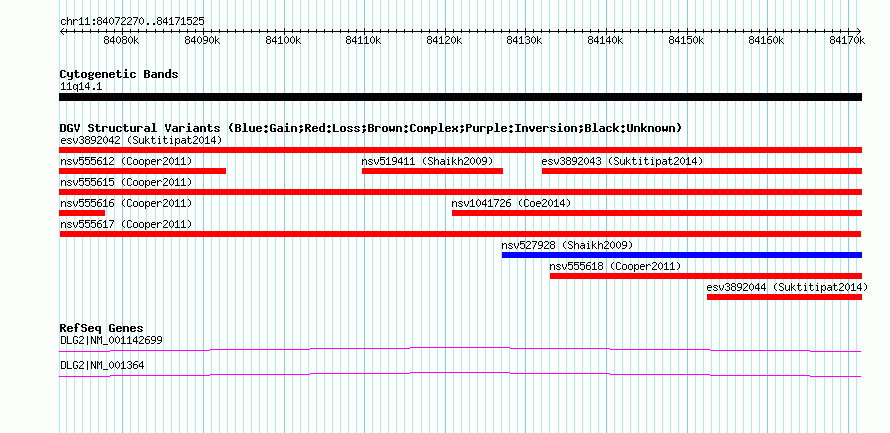Open variant label nsv555617 (Cooper2011)
The width and height of the screenshot is (890, 433).
tap(126, 224)
